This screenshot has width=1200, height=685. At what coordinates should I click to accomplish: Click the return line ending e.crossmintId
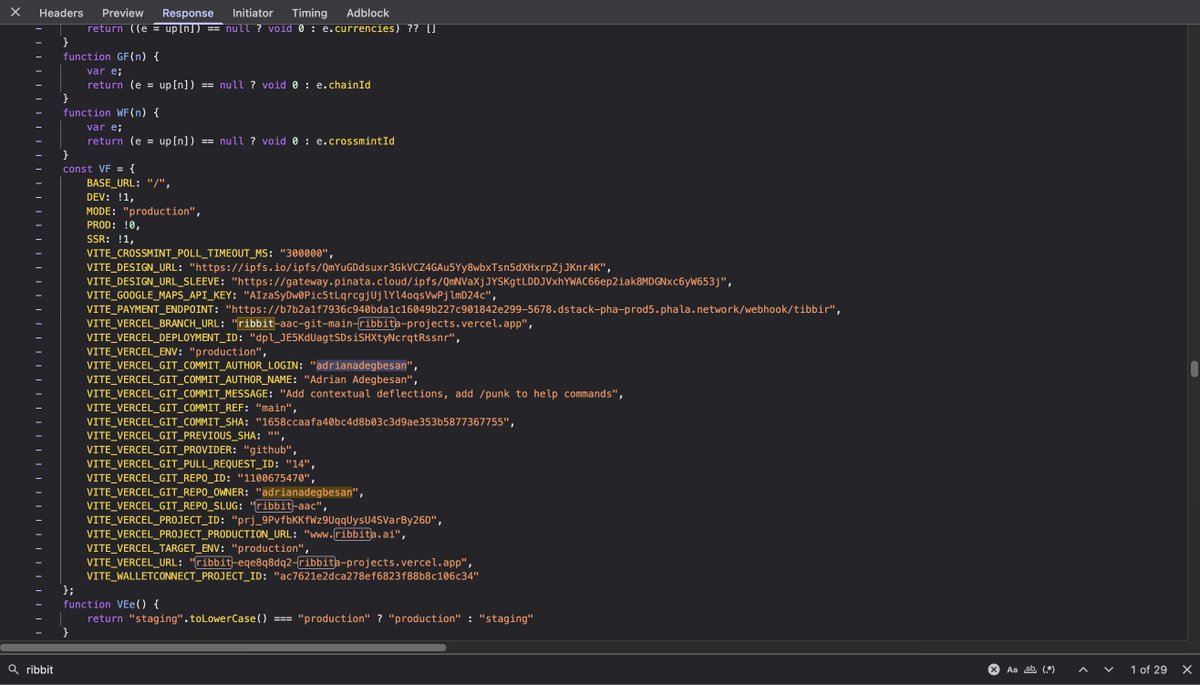(241, 141)
